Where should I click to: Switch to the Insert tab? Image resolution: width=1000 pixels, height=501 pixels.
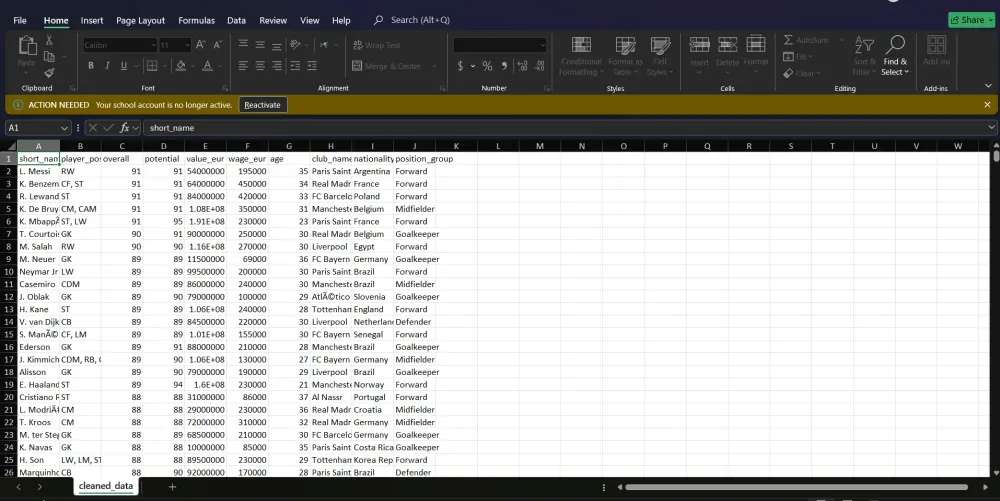[92, 20]
